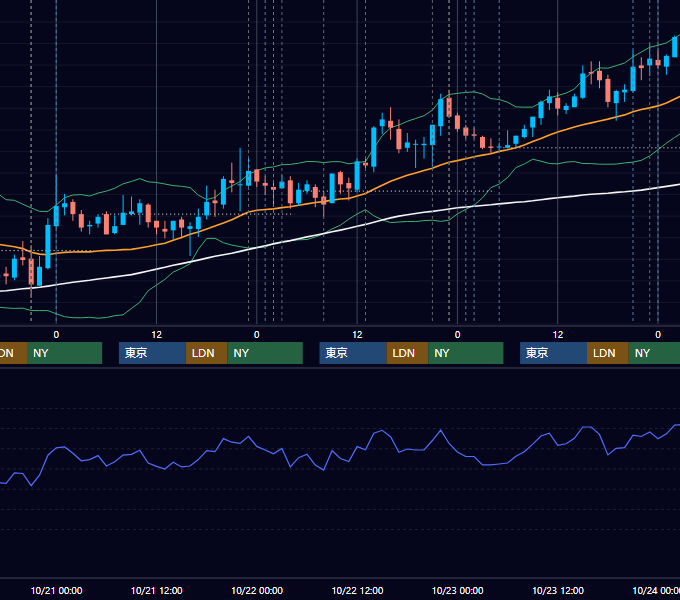Select the NY session bar spanning 10/24 00:00
680x600 pixels.
pos(654,353)
